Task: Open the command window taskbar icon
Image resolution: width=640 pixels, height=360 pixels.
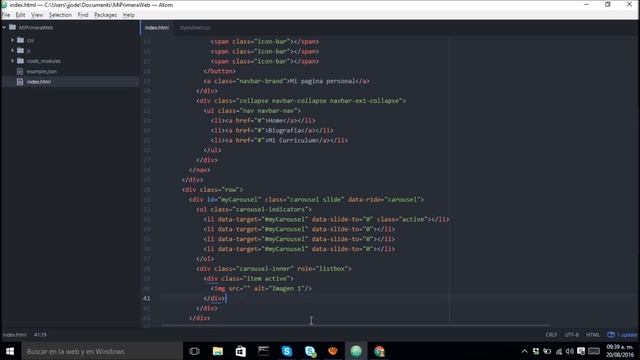Action: 264,351
